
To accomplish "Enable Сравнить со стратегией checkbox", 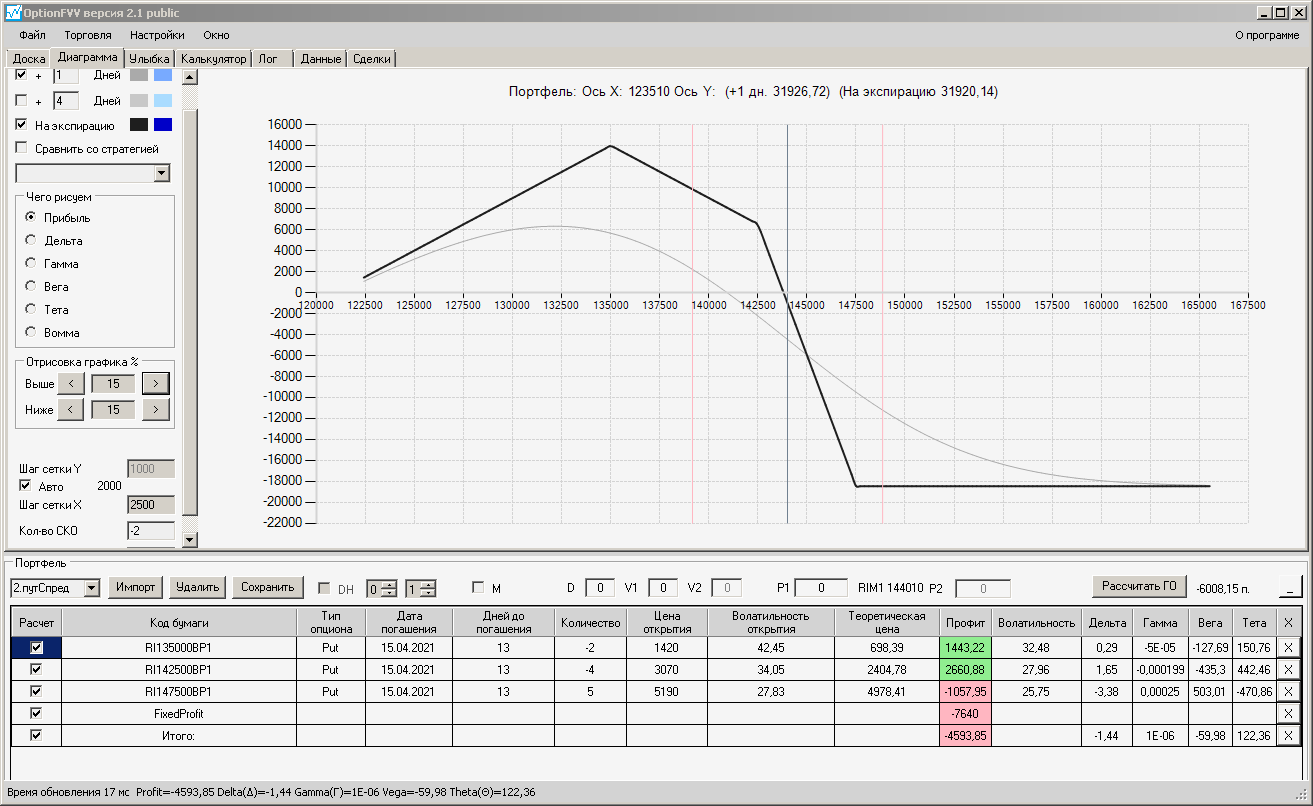I will click(21, 149).
